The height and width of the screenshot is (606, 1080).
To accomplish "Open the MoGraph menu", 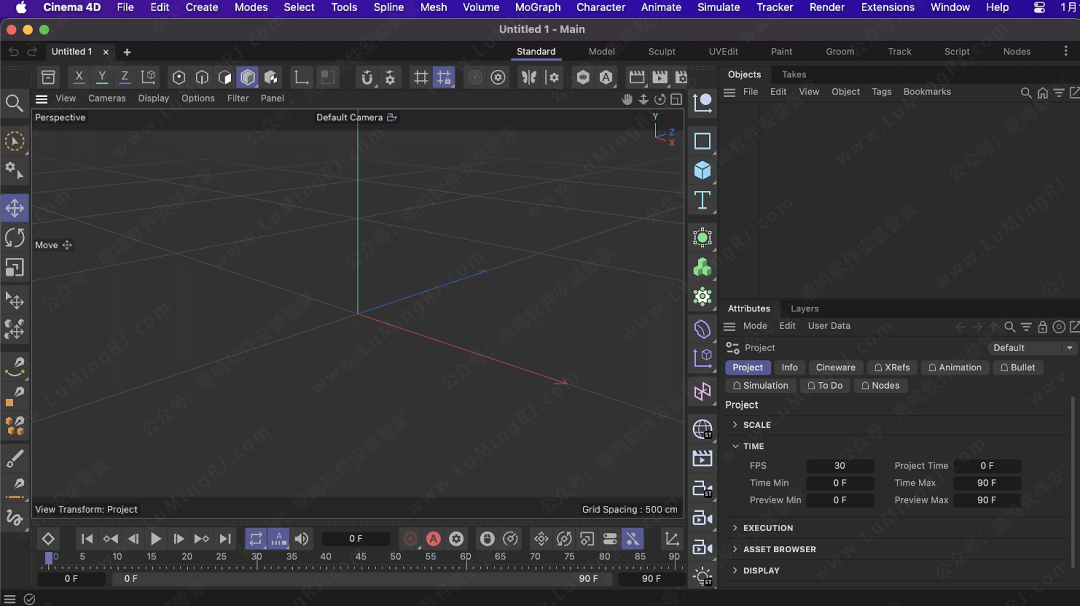I will click(x=538, y=7).
